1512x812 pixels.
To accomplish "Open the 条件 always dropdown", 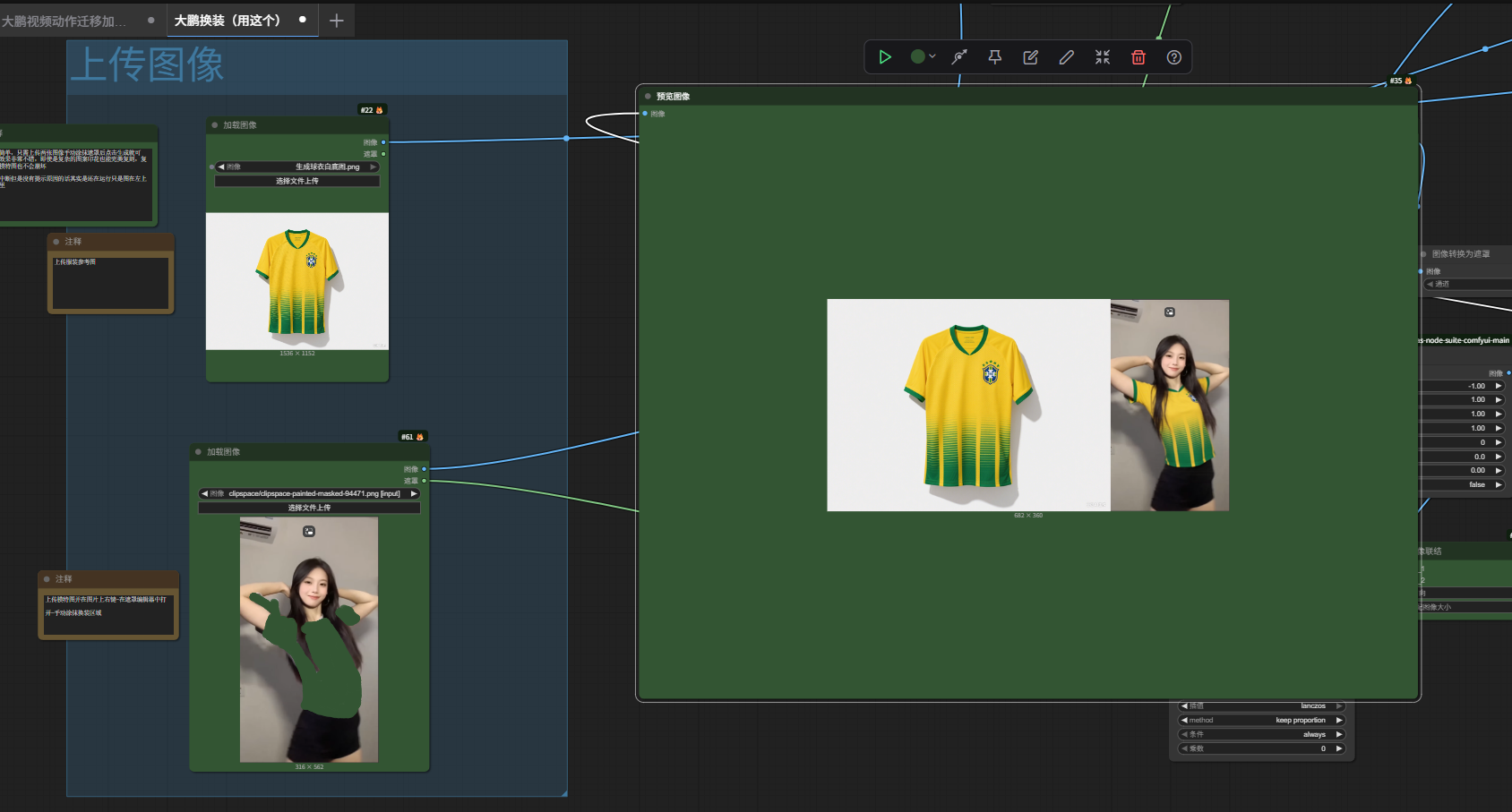I will pyautogui.click(x=1261, y=734).
